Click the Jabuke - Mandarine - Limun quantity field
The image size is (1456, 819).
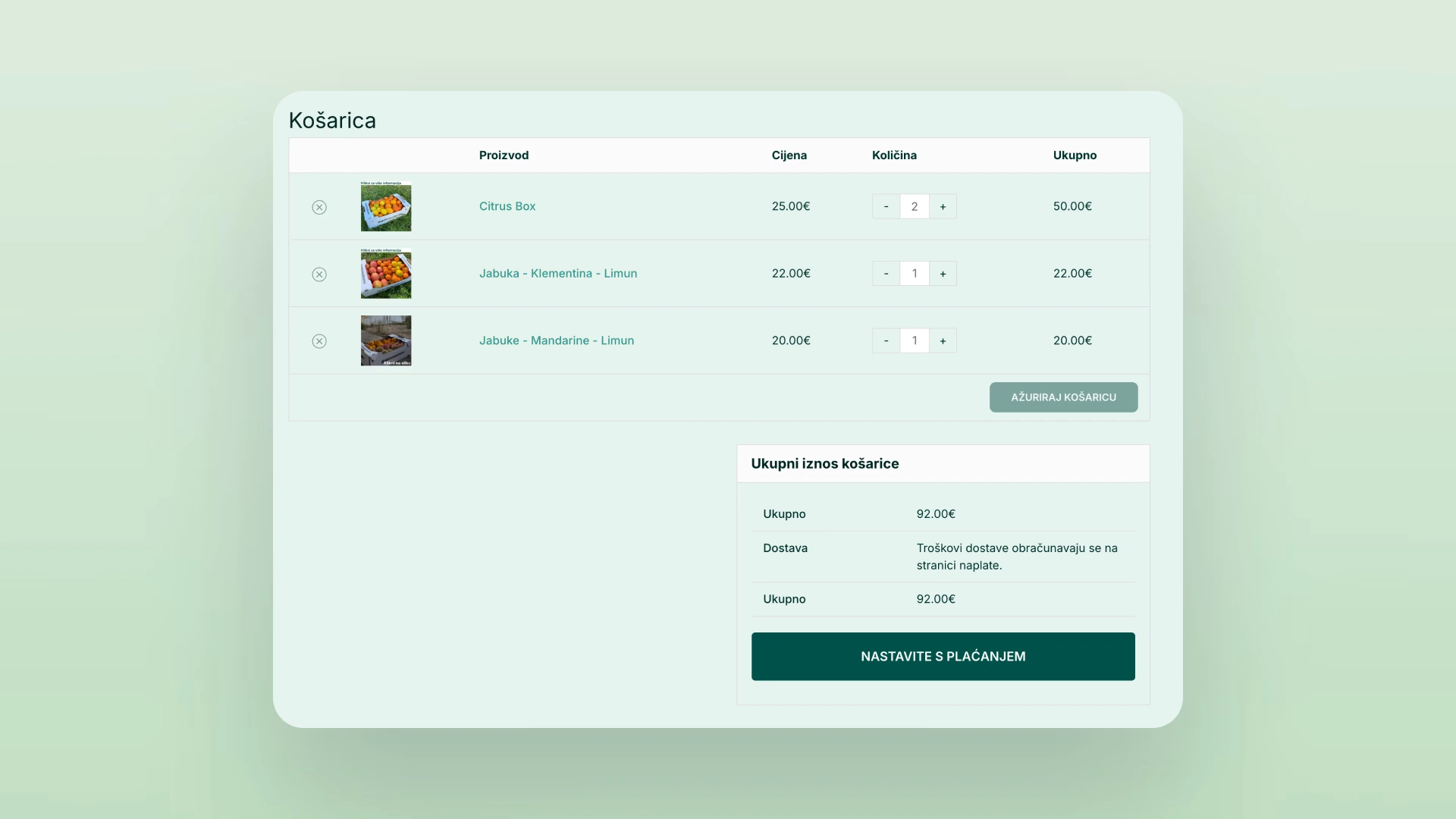[x=914, y=340]
